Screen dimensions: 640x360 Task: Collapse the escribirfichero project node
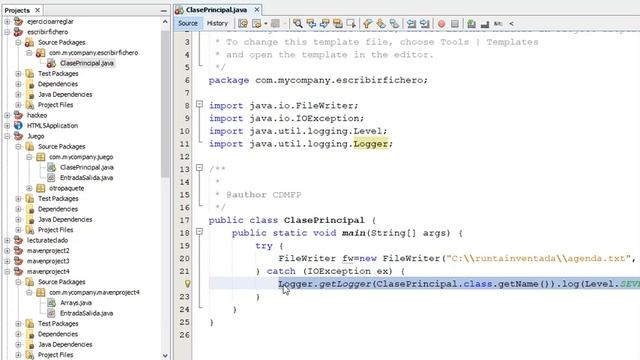click(7, 32)
